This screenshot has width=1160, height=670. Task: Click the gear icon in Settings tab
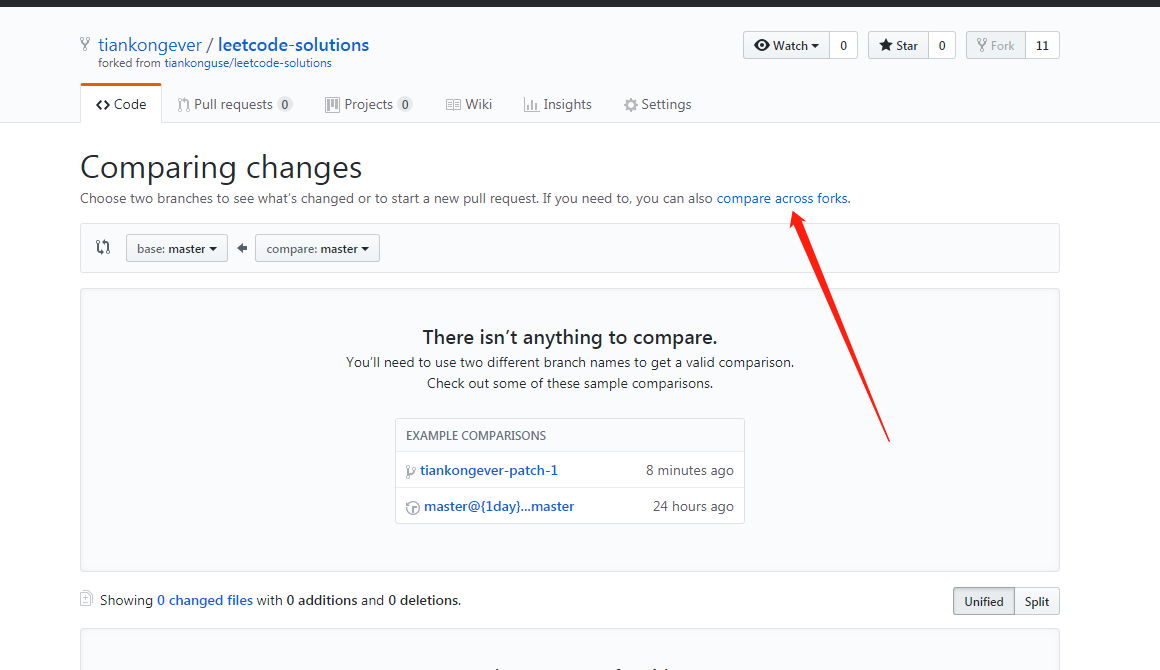click(x=630, y=105)
